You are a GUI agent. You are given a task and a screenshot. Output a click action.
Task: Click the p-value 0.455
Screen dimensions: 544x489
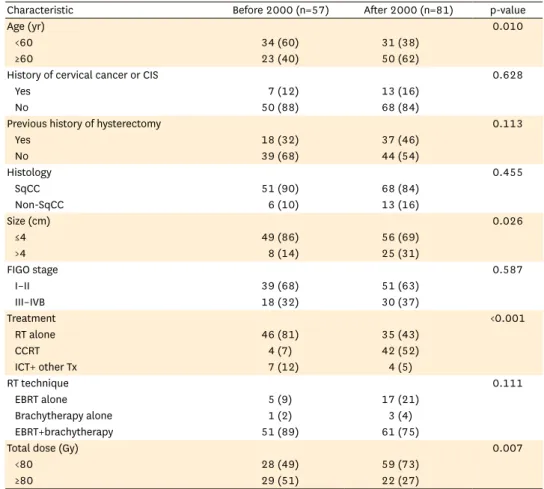[x=508, y=172]
